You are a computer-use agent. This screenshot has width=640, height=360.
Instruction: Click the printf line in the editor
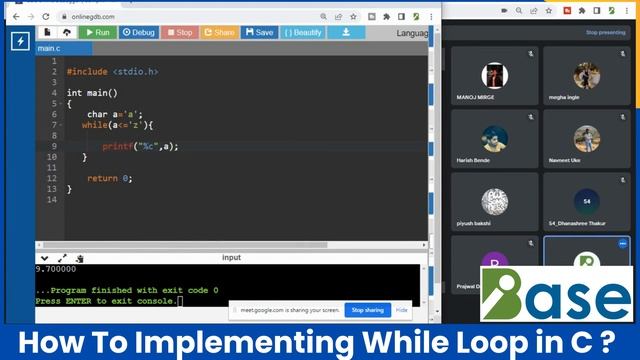point(140,146)
